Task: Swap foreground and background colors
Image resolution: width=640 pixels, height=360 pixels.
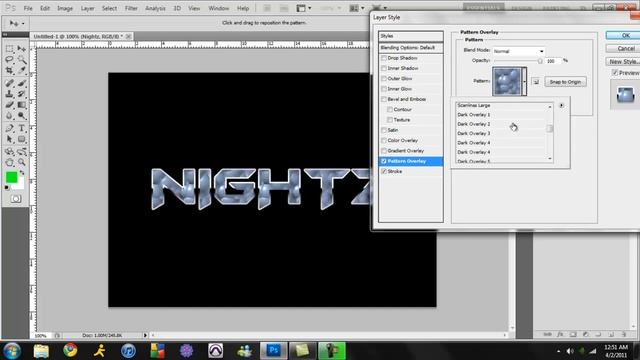Action: pyautogui.click(x=22, y=173)
